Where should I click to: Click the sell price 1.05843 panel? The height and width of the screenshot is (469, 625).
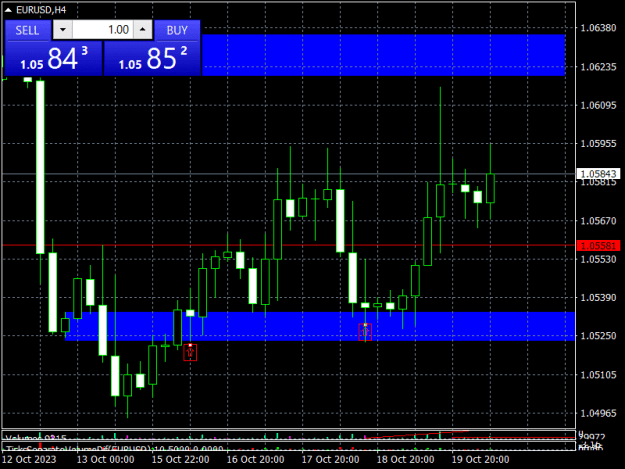[53, 59]
